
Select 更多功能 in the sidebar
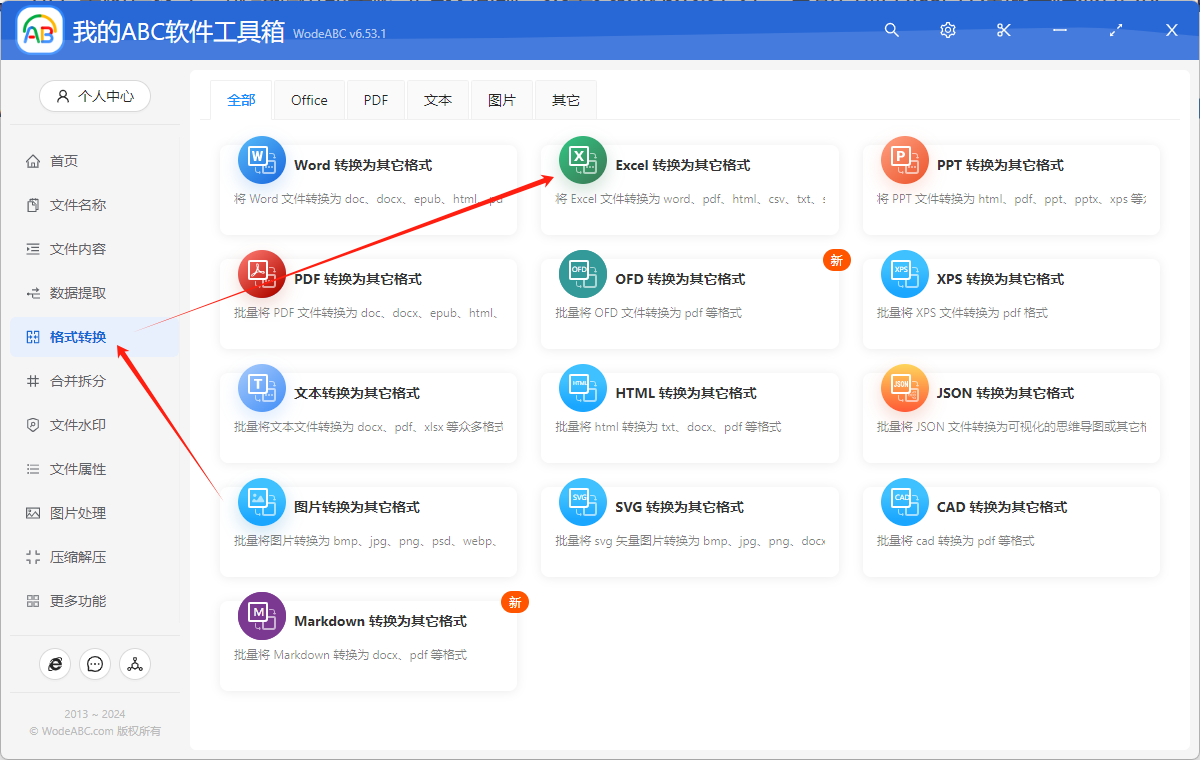78,601
